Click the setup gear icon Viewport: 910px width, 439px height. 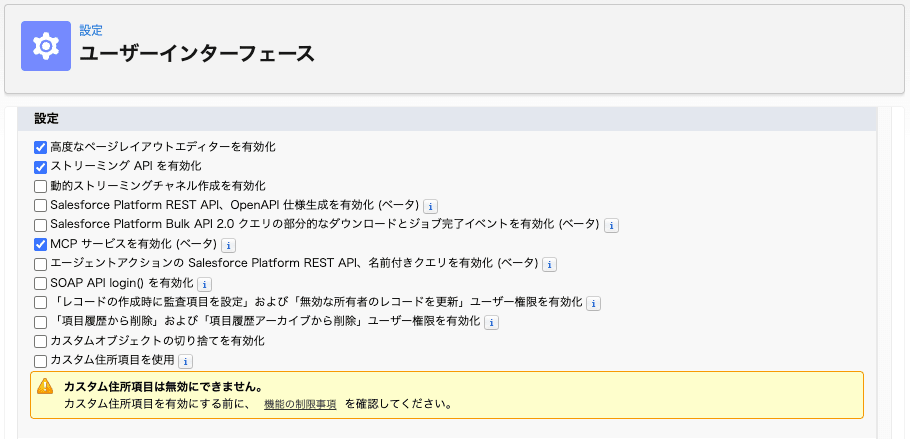point(46,46)
